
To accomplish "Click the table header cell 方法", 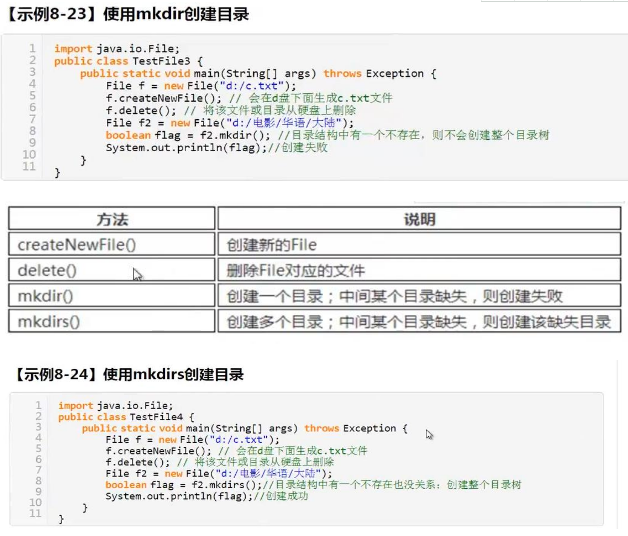I will click(112, 219).
